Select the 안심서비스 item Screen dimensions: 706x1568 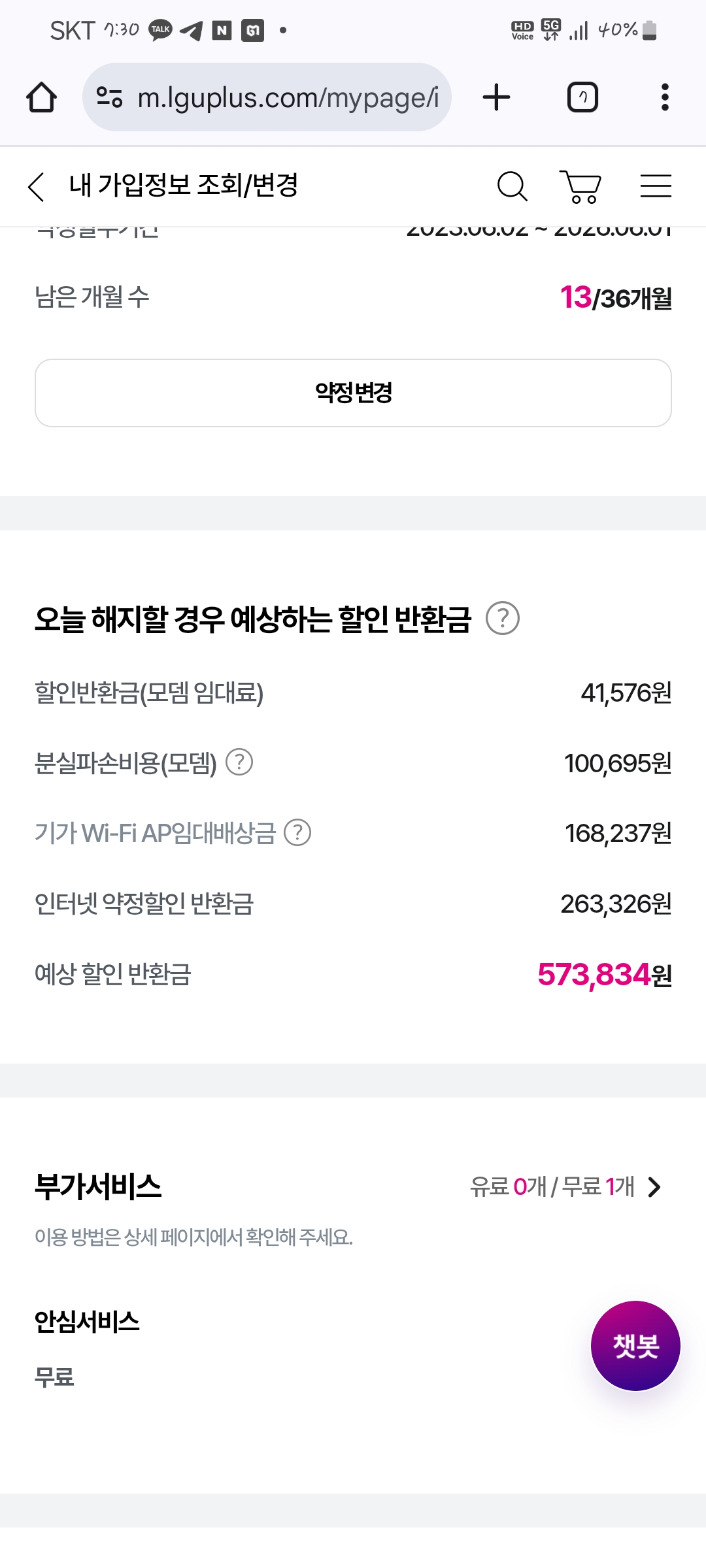86,1321
